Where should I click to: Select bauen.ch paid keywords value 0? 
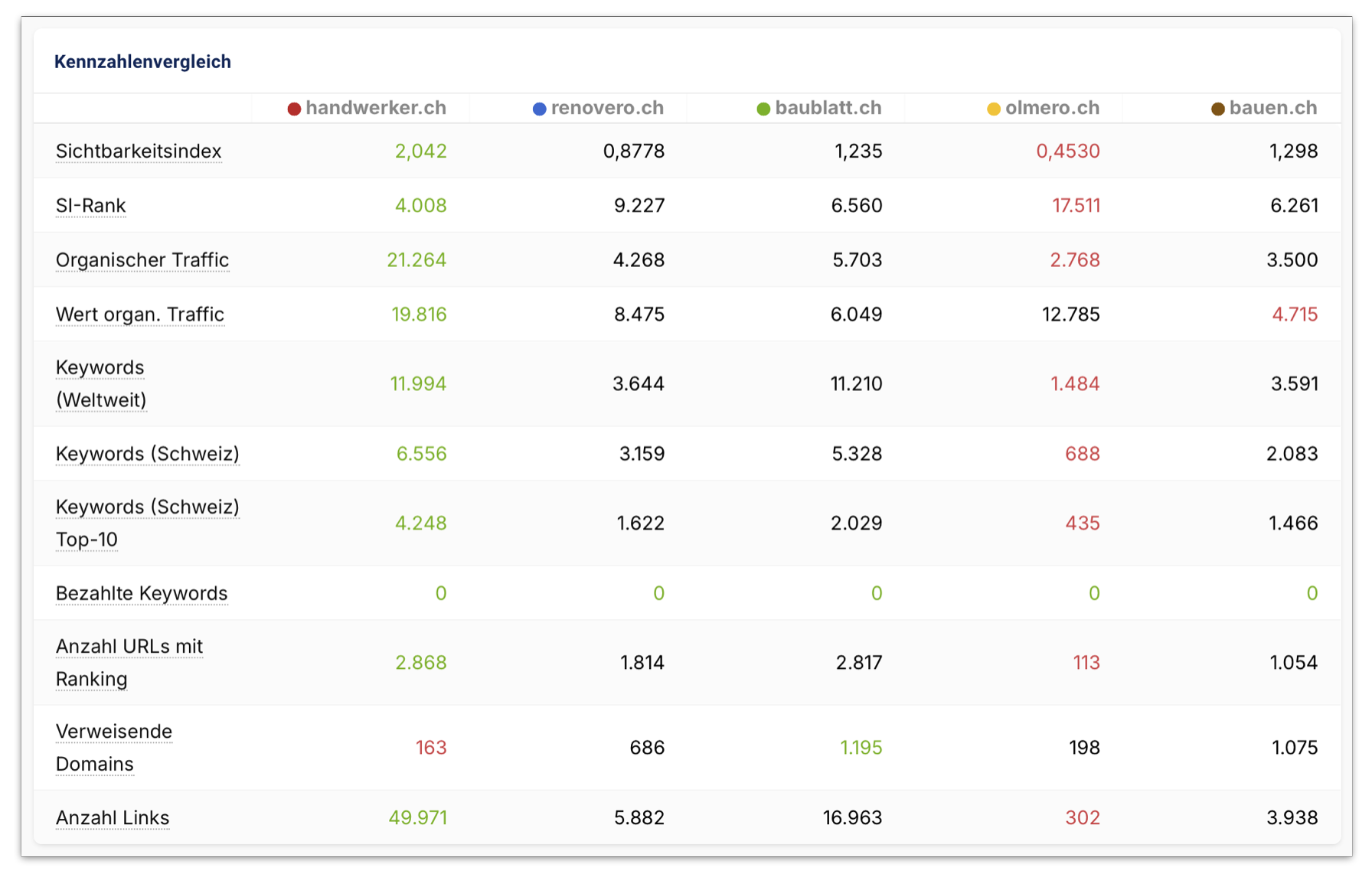(x=1312, y=593)
